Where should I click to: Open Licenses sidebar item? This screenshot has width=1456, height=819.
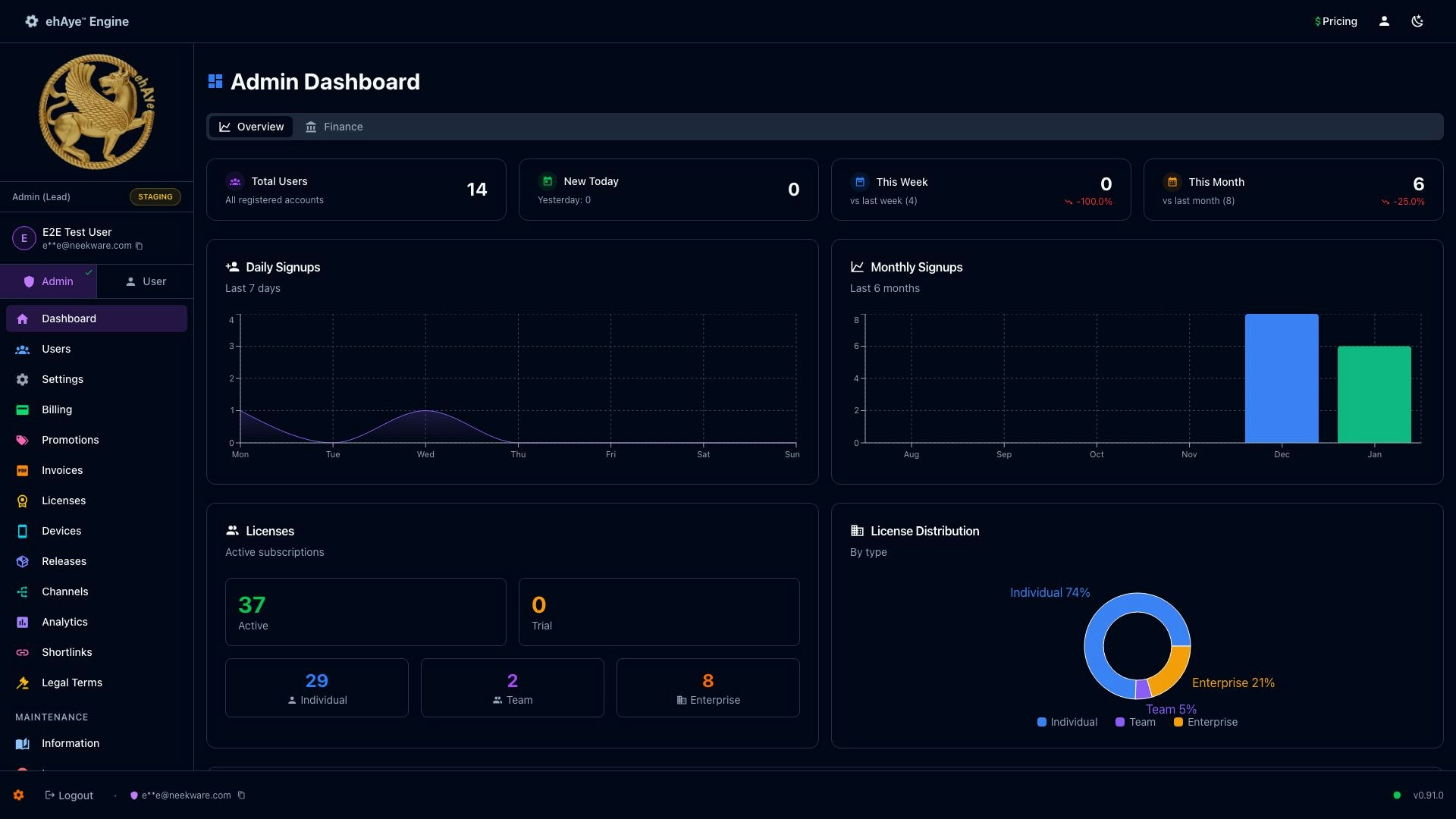[64, 500]
